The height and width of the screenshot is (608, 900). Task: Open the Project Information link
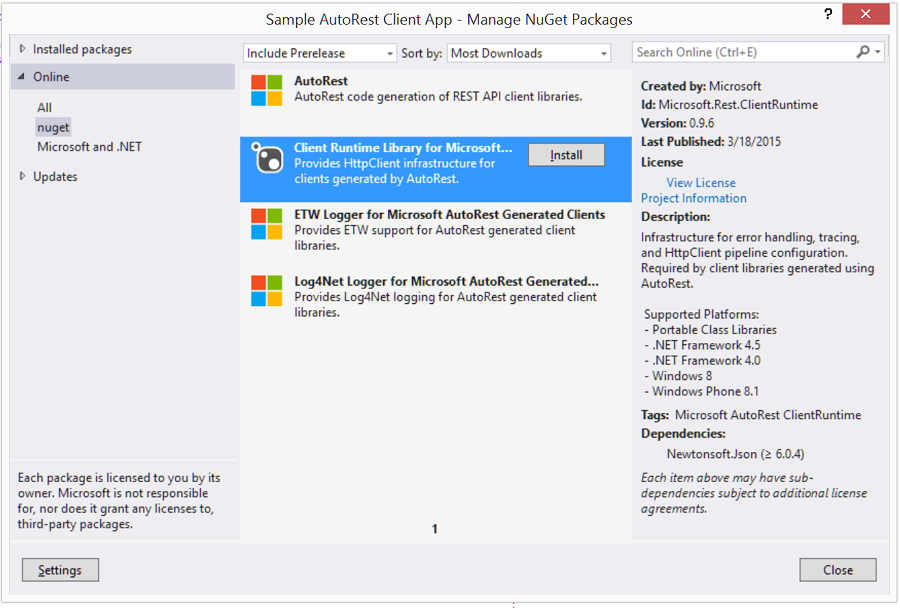pyautogui.click(x=693, y=198)
